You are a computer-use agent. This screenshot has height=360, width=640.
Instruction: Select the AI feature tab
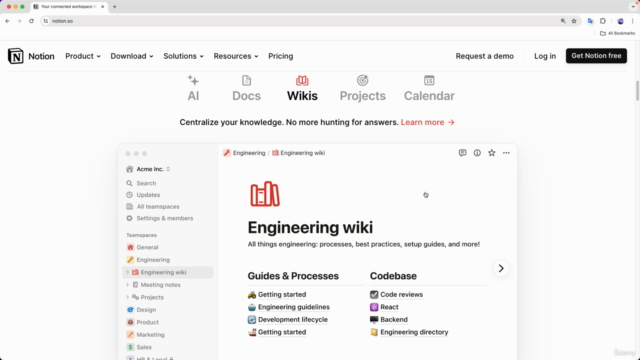click(193, 88)
